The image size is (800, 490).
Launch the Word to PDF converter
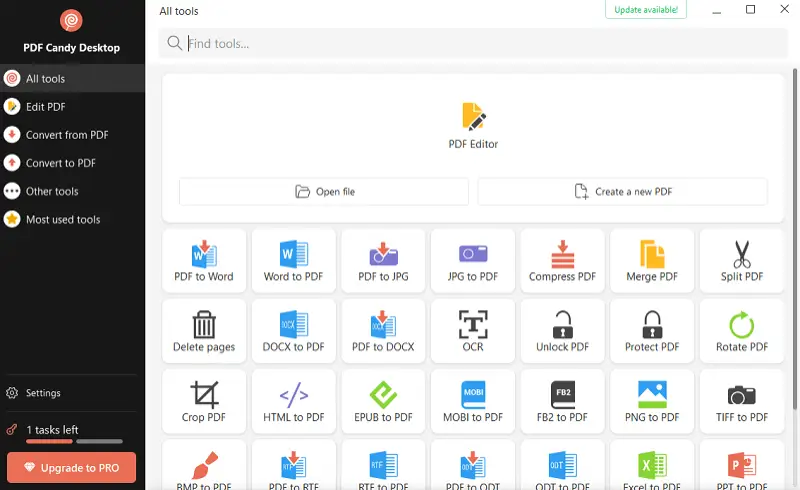[x=293, y=261]
